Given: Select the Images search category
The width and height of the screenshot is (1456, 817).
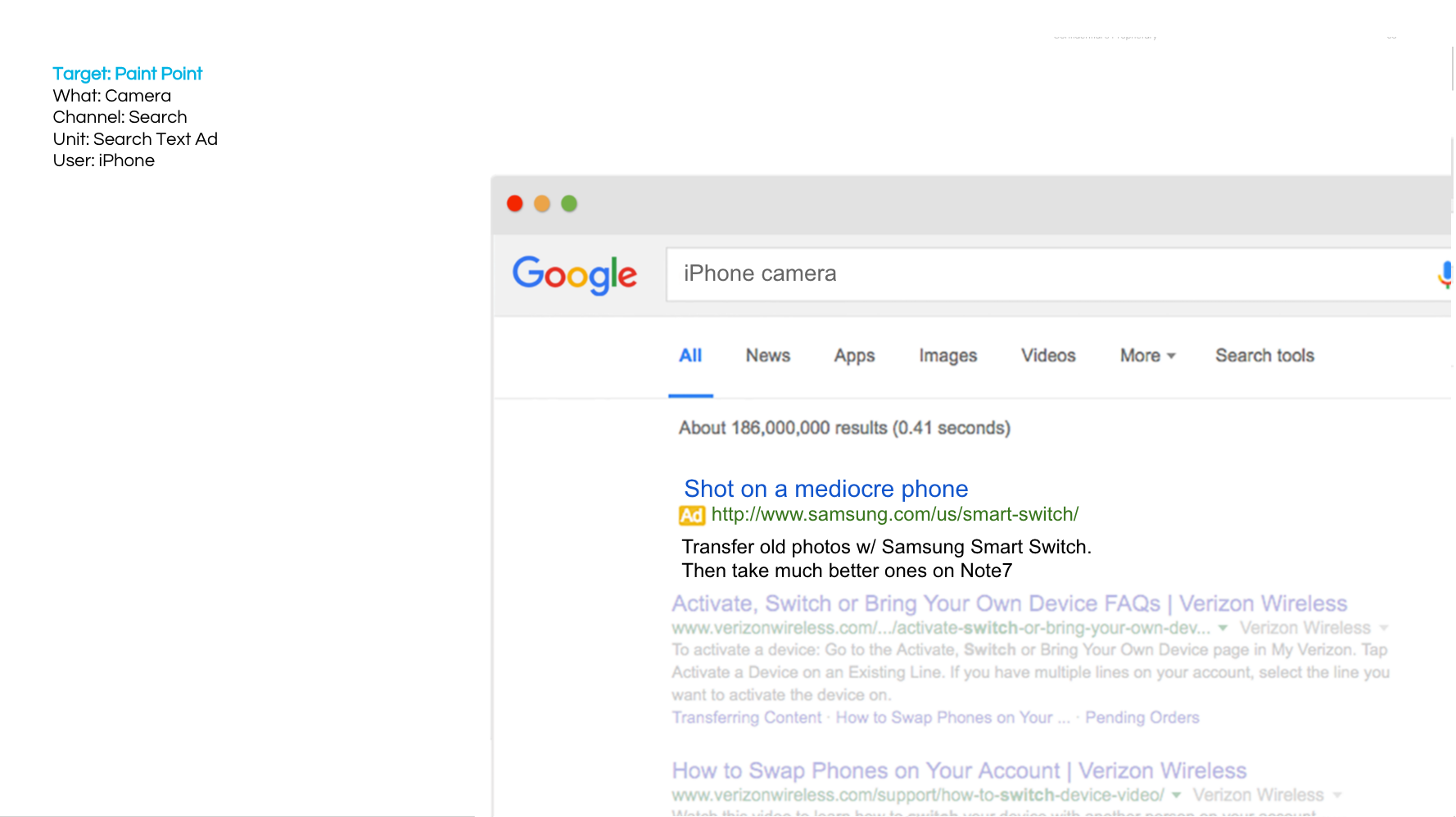Looking at the screenshot, I should coord(947,355).
